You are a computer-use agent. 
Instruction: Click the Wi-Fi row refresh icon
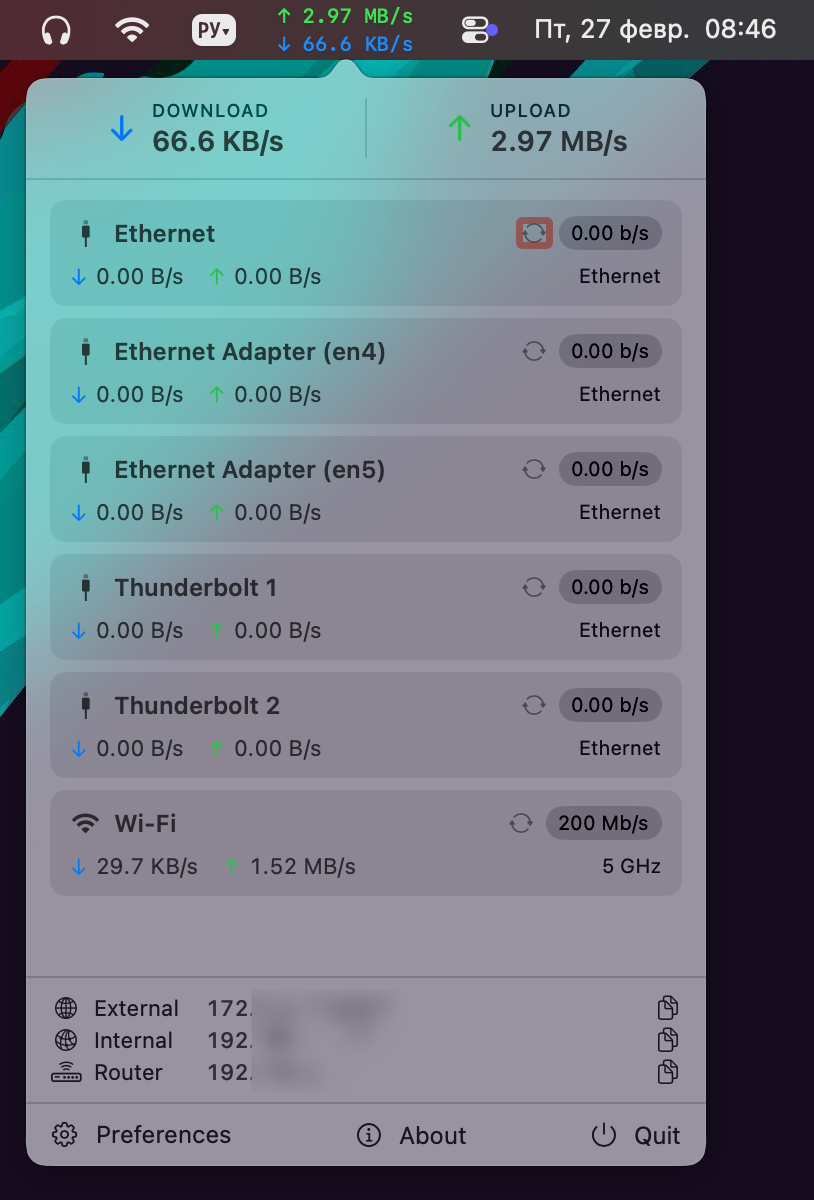tap(520, 823)
